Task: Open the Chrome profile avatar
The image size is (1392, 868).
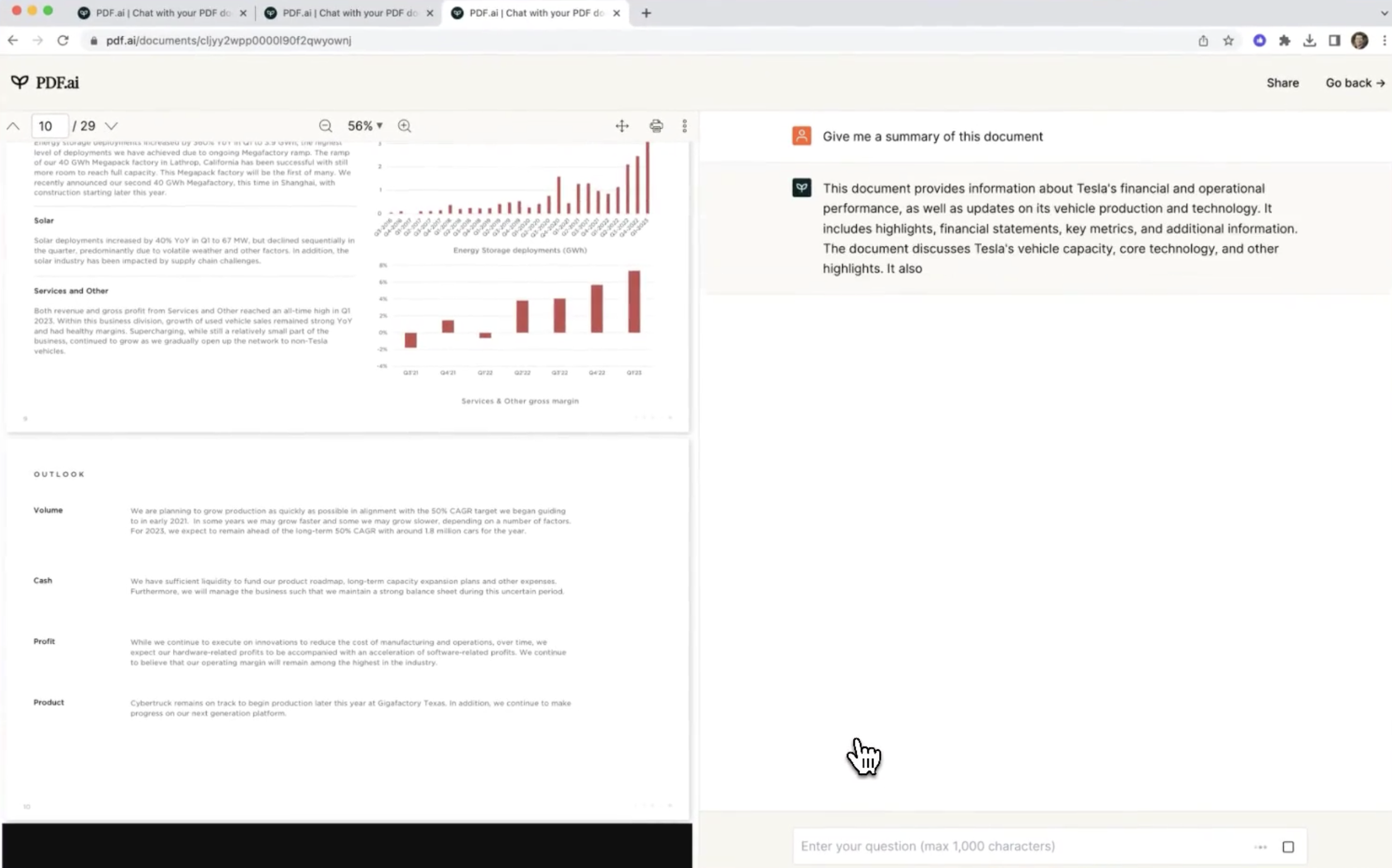Action: (1359, 40)
